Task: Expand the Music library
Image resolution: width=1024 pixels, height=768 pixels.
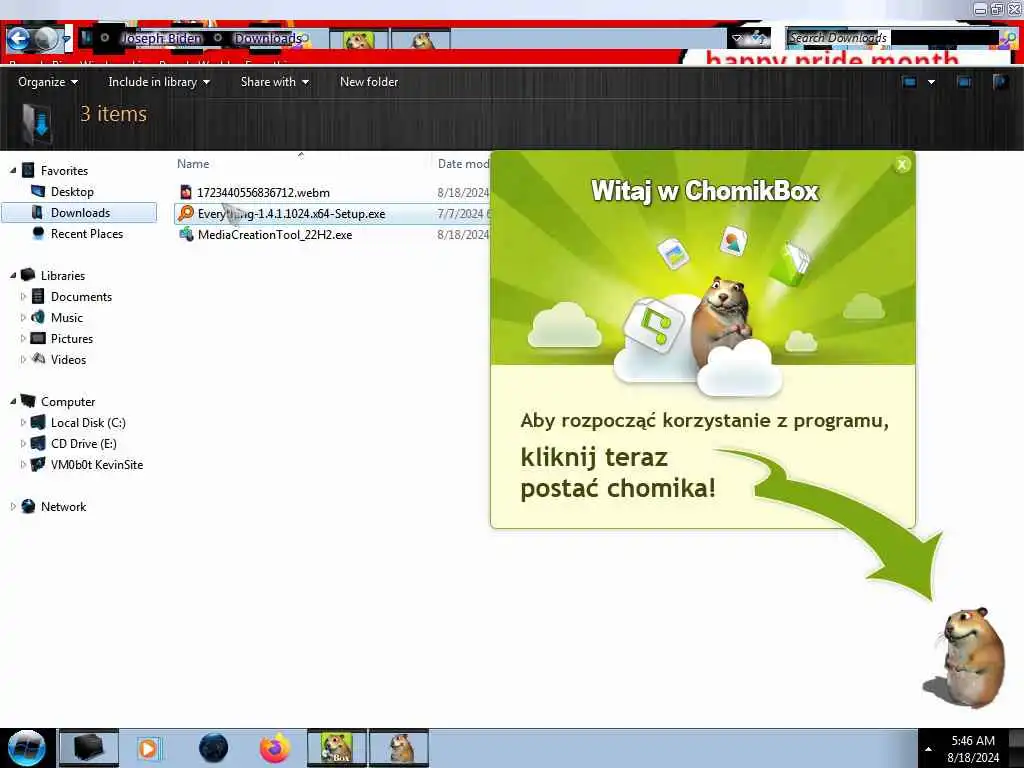Action: (24, 317)
